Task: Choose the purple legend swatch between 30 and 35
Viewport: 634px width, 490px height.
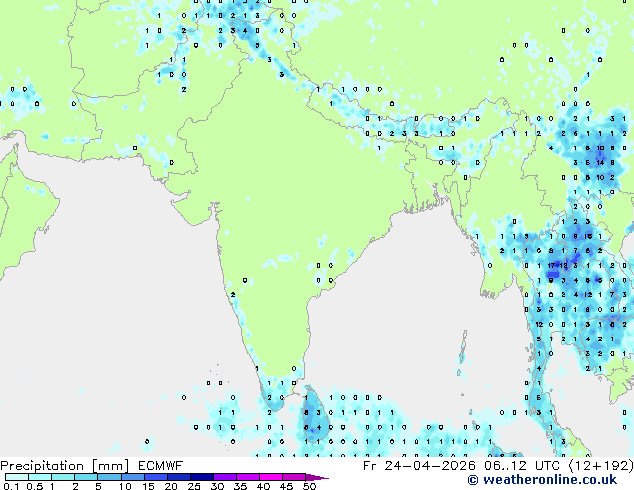Action: (x=228, y=477)
